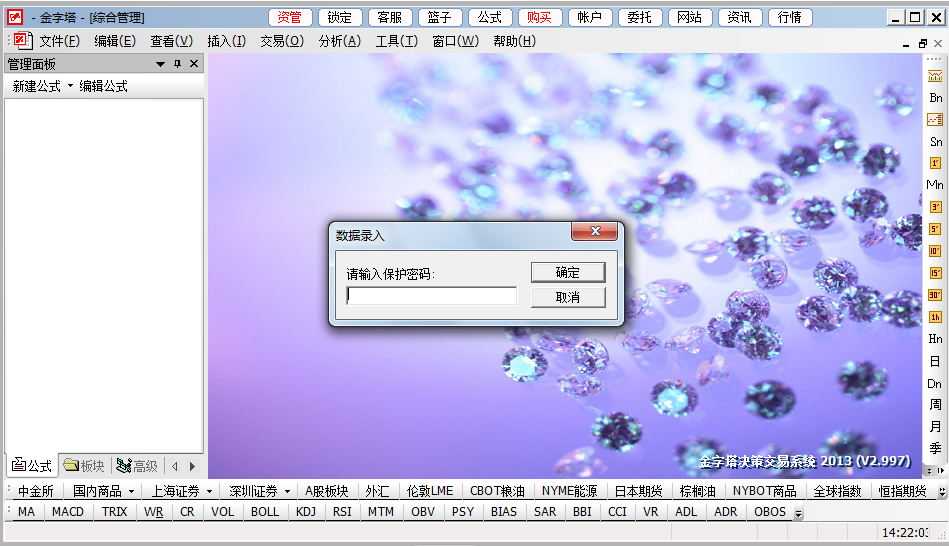Open the 工具(T) menu
The width and height of the screenshot is (949, 546).
pyautogui.click(x=396, y=41)
